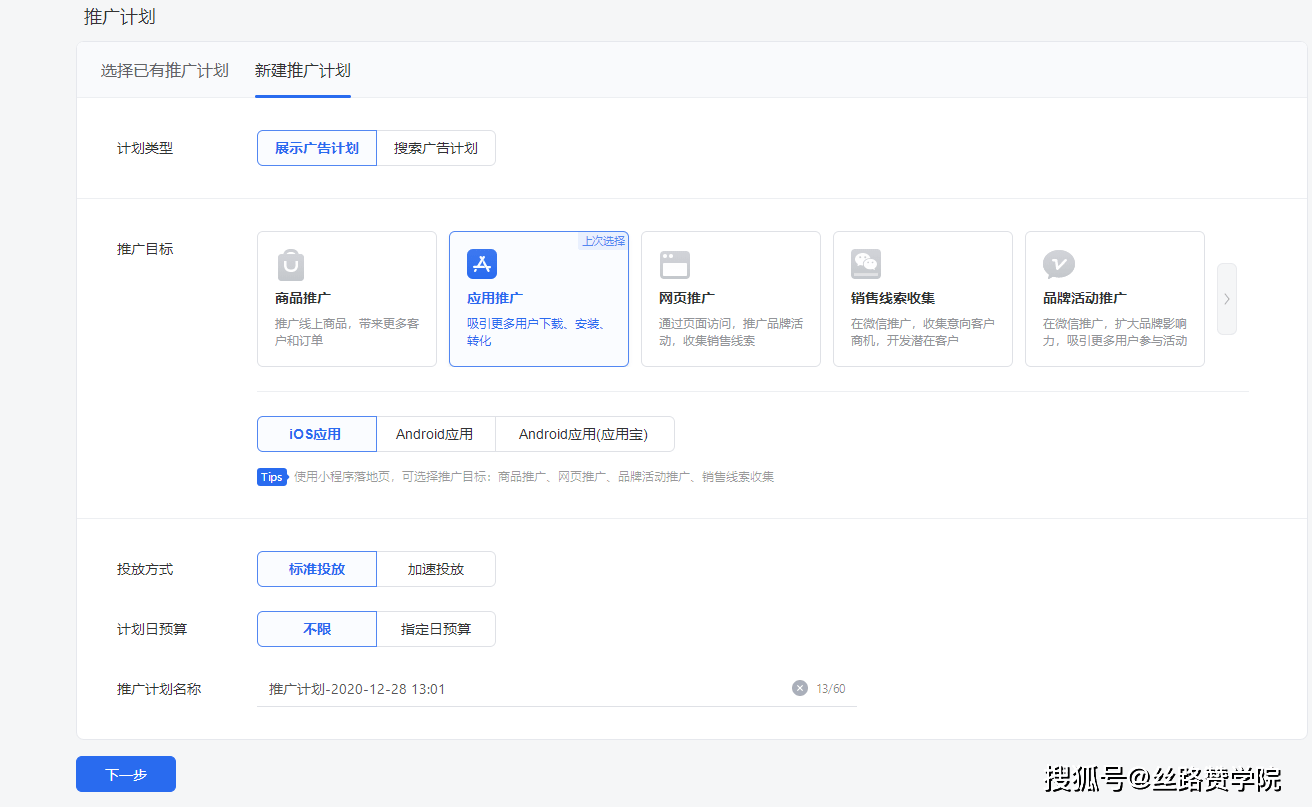
Task: Click the speech bubble icon for 品牌活动推广
Action: pyautogui.click(x=1058, y=264)
